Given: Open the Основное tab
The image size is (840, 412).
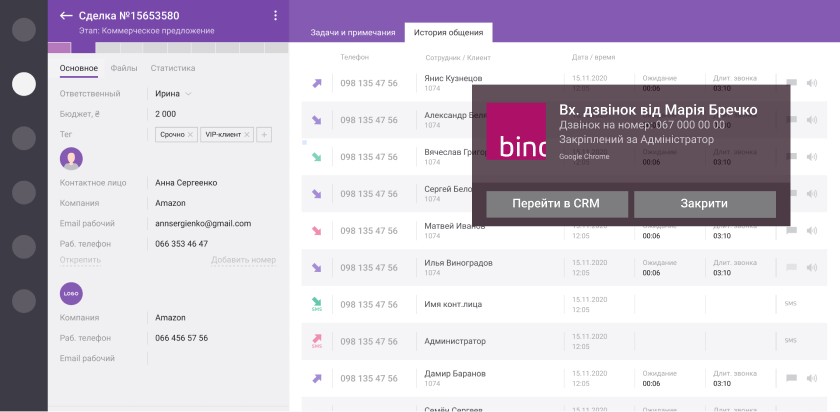Looking at the screenshot, I should 79,69.
